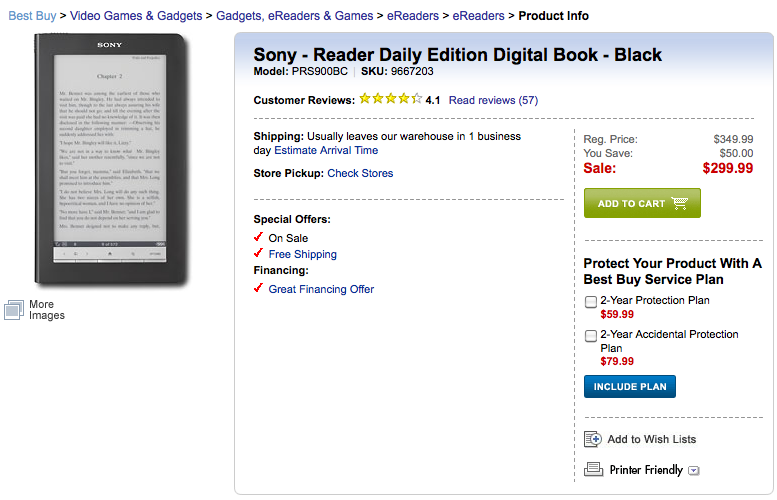Click the red checkmark beside Free Shipping
Image resolution: width=777 pixels, height=500 pixels.
(x=259, y=254)
